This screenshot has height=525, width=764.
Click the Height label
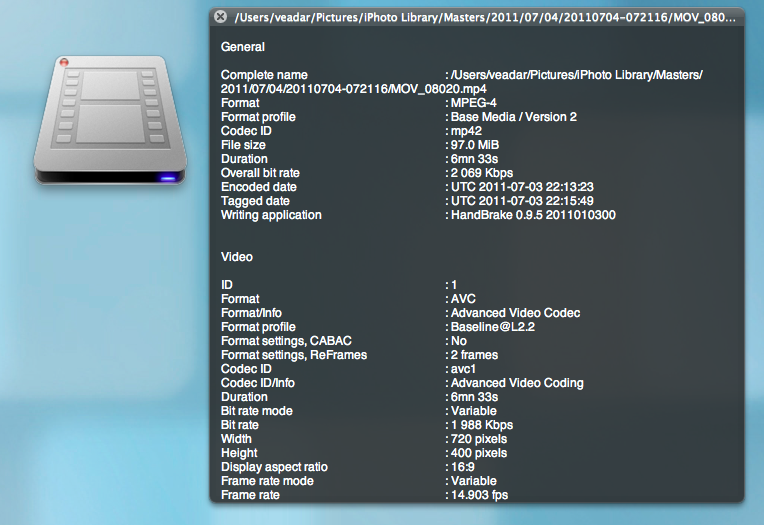(x=239, y=453)
